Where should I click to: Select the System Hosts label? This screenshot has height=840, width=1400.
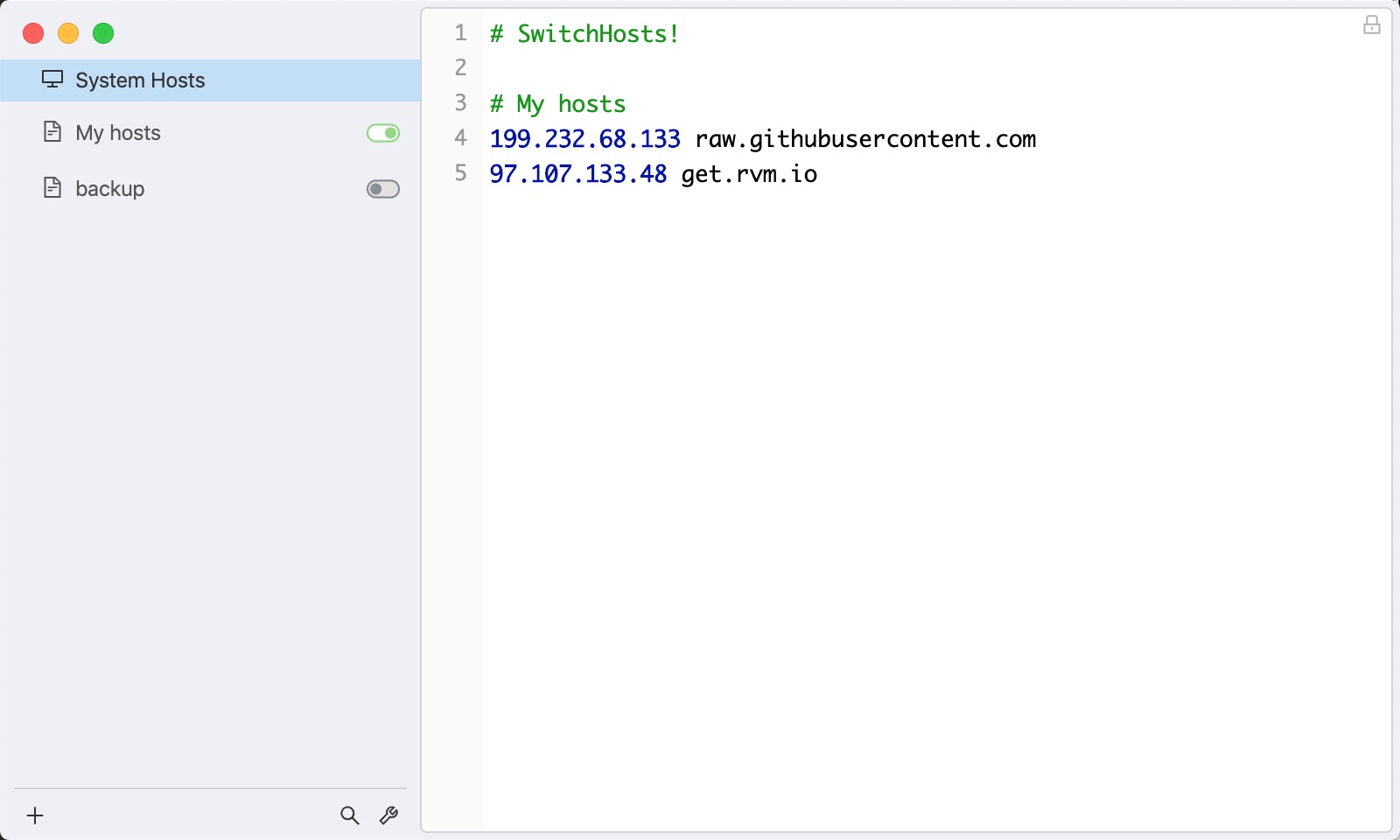click(140, 80)
